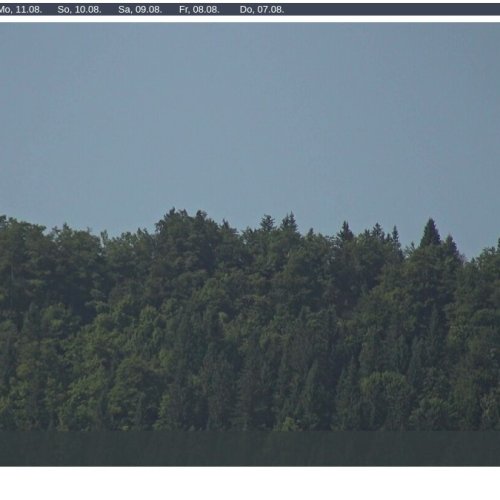Image resolution: width=500 pixels, height=500 pixels.
Task: Switch to the So, 10.08. tab
Action: [x=79, y=10]
